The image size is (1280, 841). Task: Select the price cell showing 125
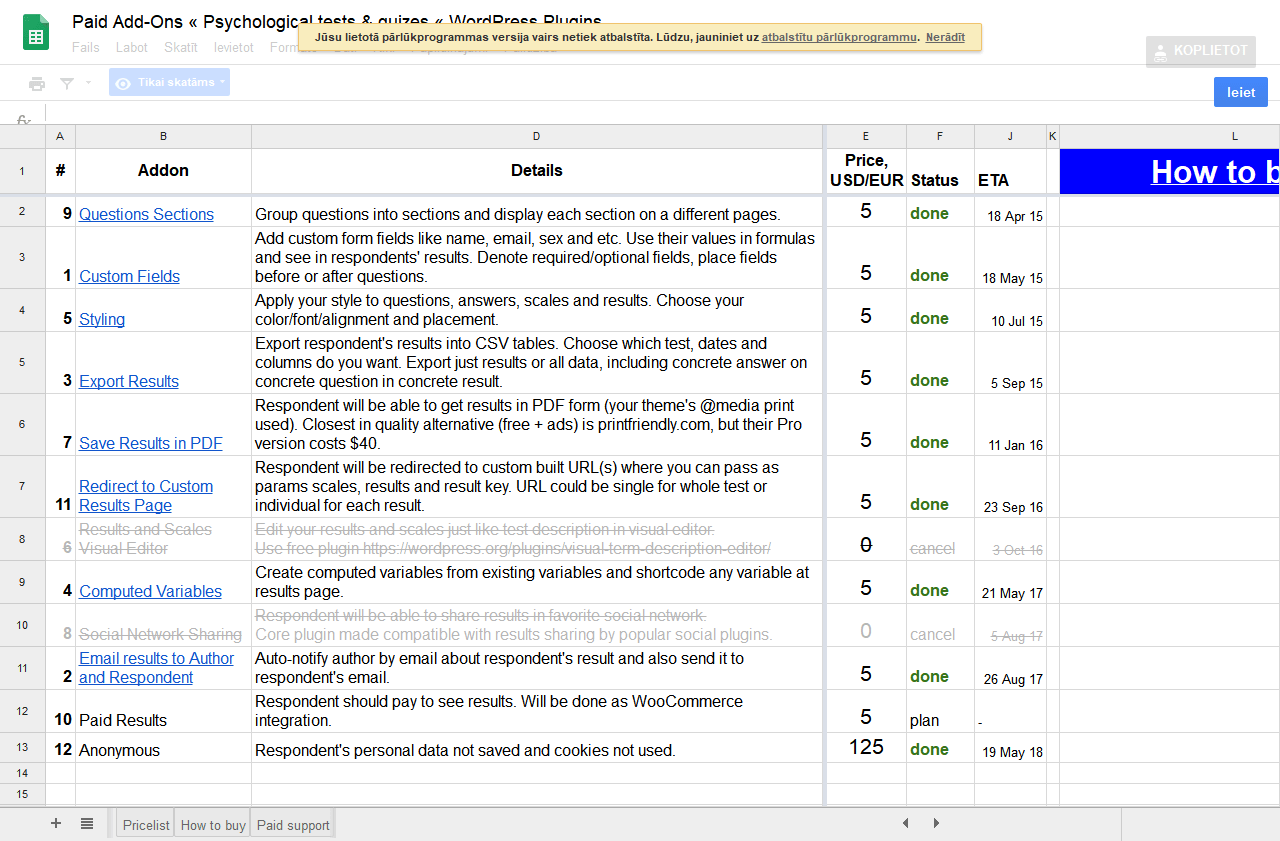866,748
